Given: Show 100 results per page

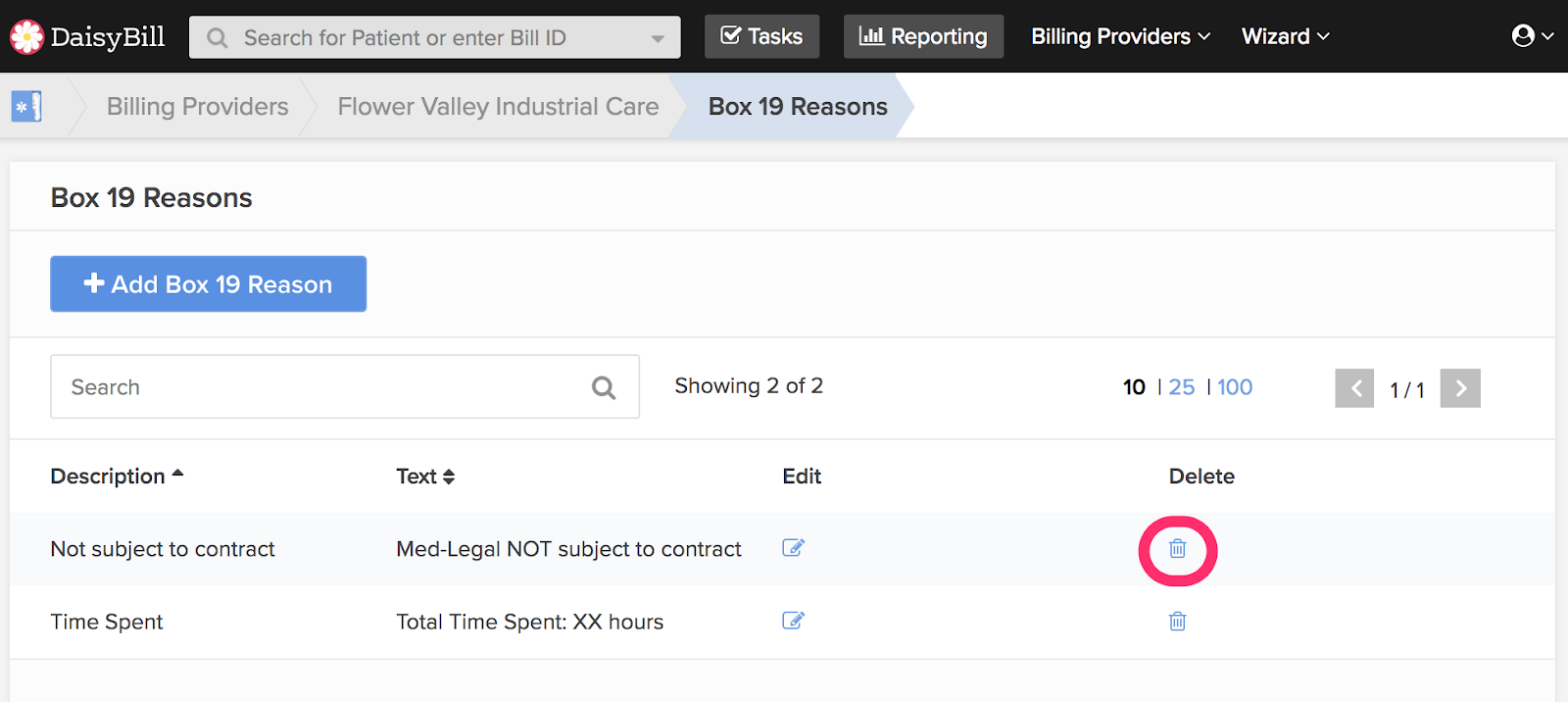Looking at the screenshot, I should pyautogui.click(x=1235, y=387).
